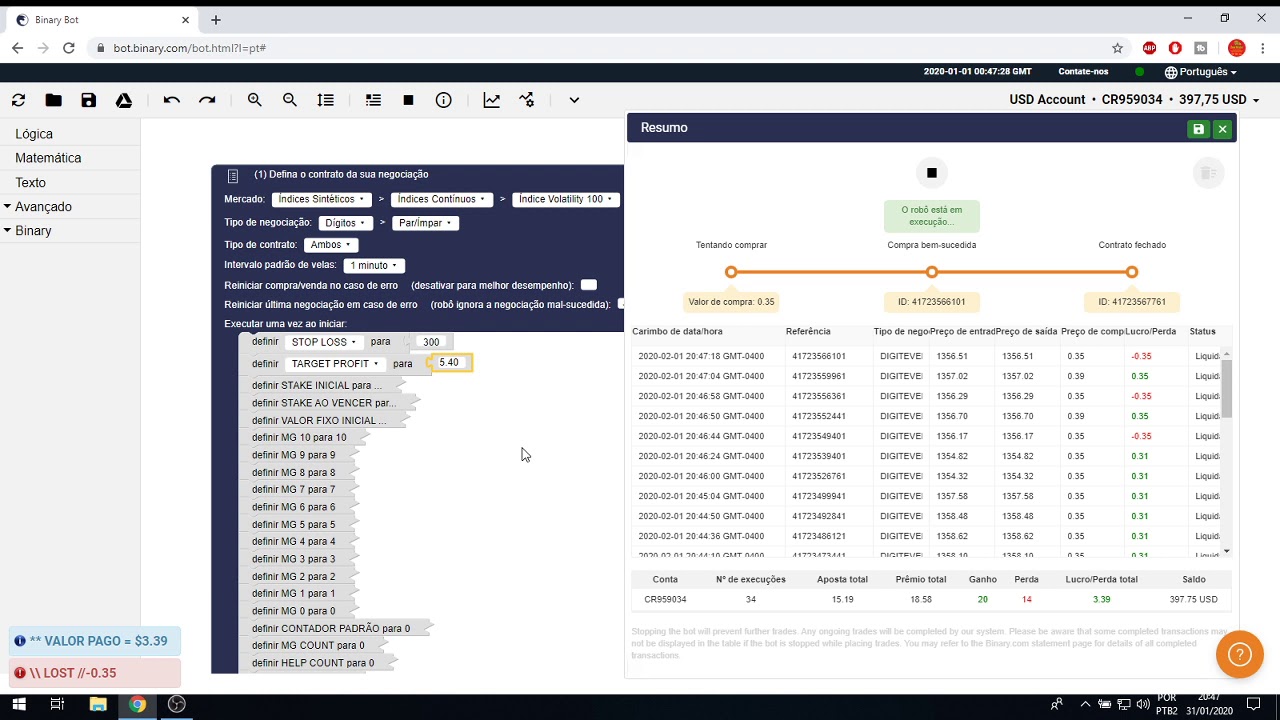This screenshot has height=720, width=1280.
Task: Click the save floppy disk toolbar icon
Action: coord(89,100)
